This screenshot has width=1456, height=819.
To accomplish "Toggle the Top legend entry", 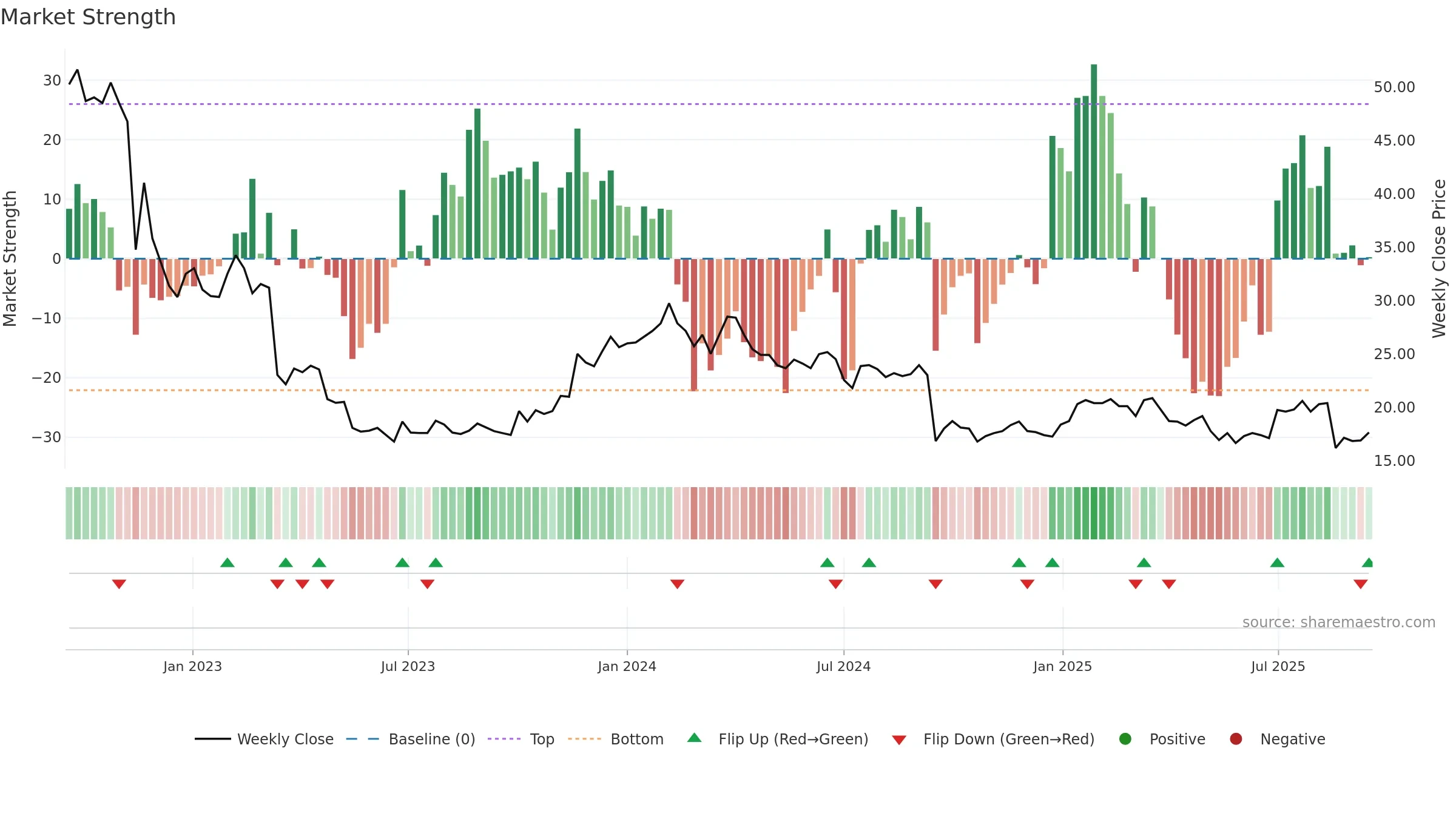I will tap(521, 739).
